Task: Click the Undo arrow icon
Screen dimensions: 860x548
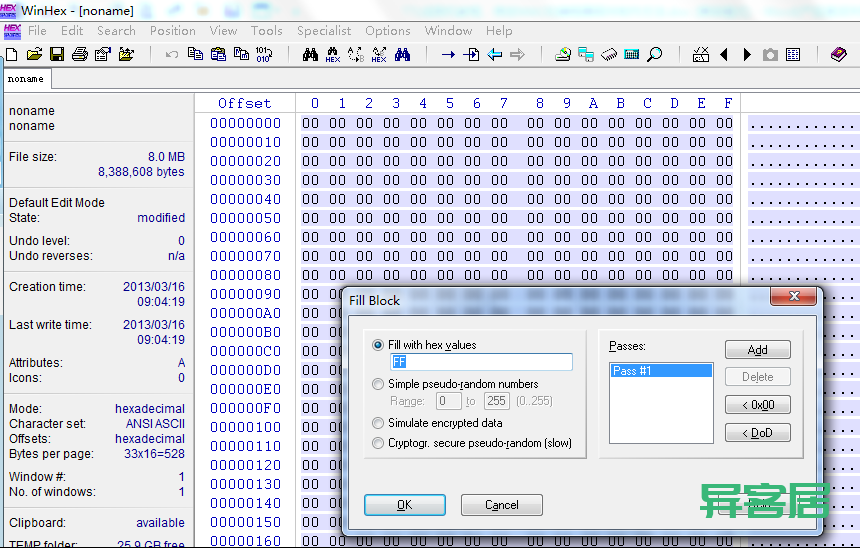Action: pos(172,54)
